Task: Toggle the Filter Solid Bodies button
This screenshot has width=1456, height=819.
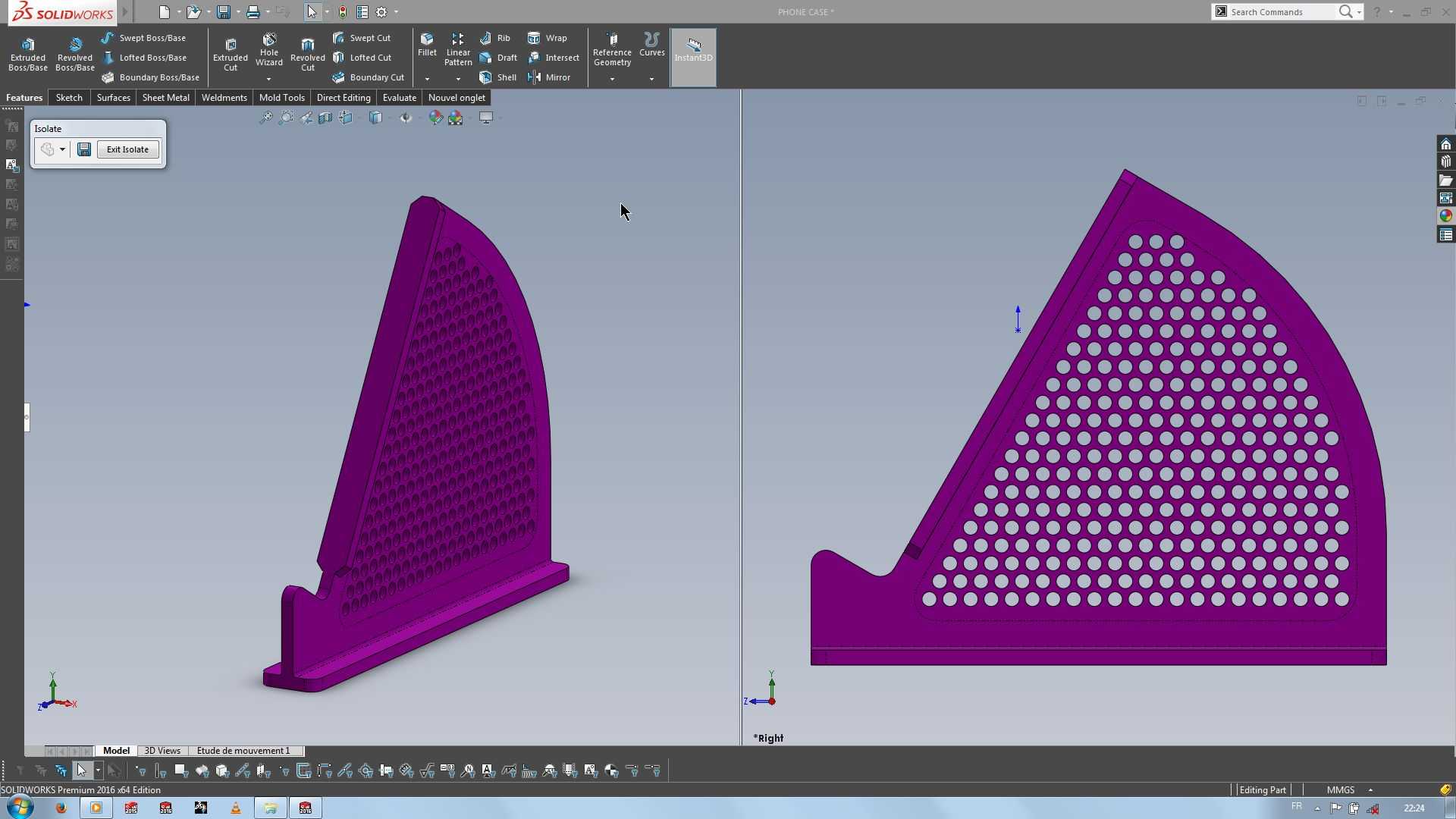Action: click(222, 771)
